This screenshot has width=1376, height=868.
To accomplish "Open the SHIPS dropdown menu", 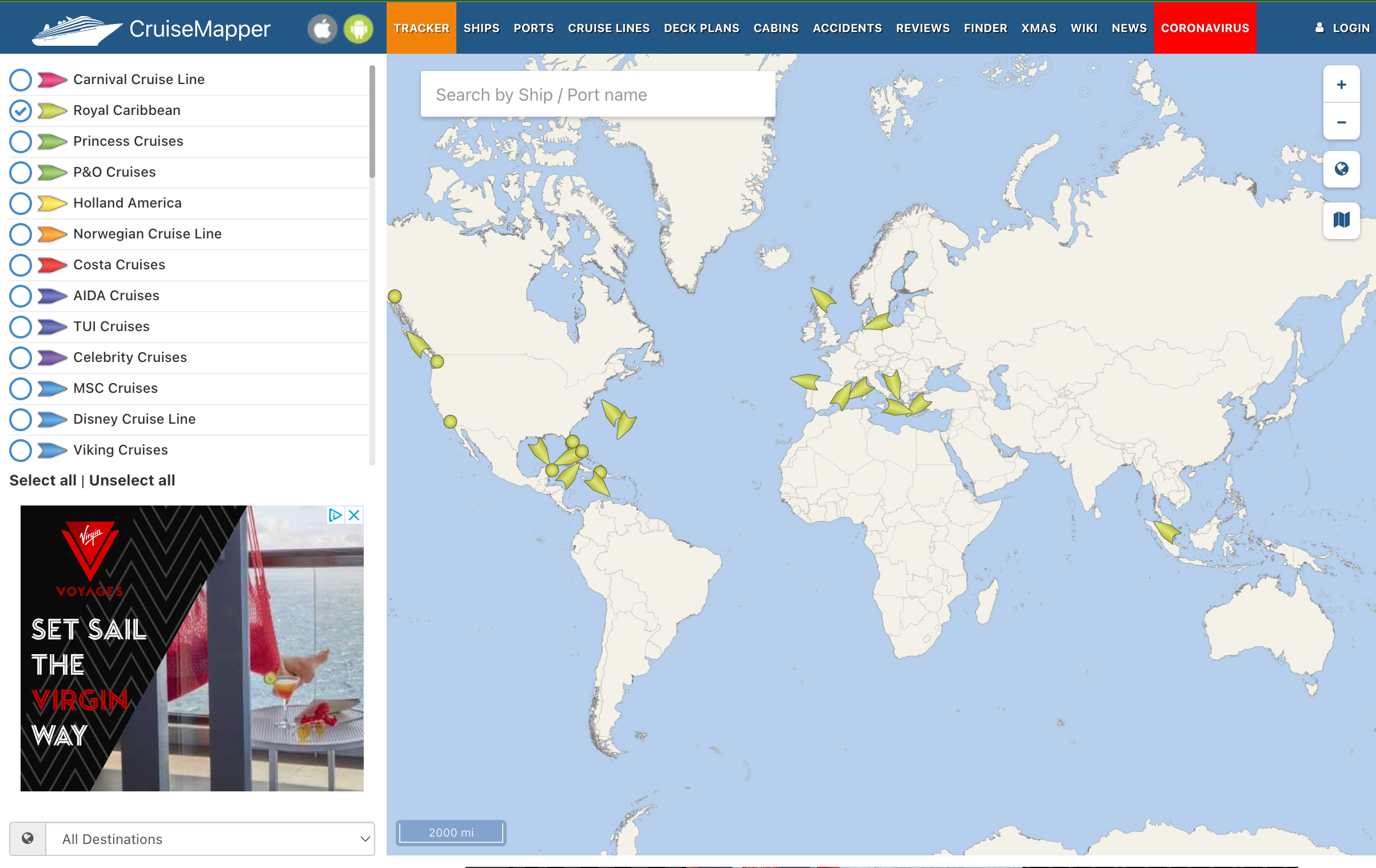I will click(x=480, y=27).
